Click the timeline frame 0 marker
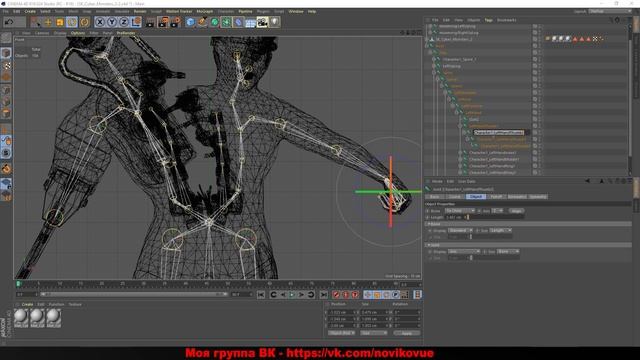Image resolution: width=640 pixels, height=360 pixels. 18,284
